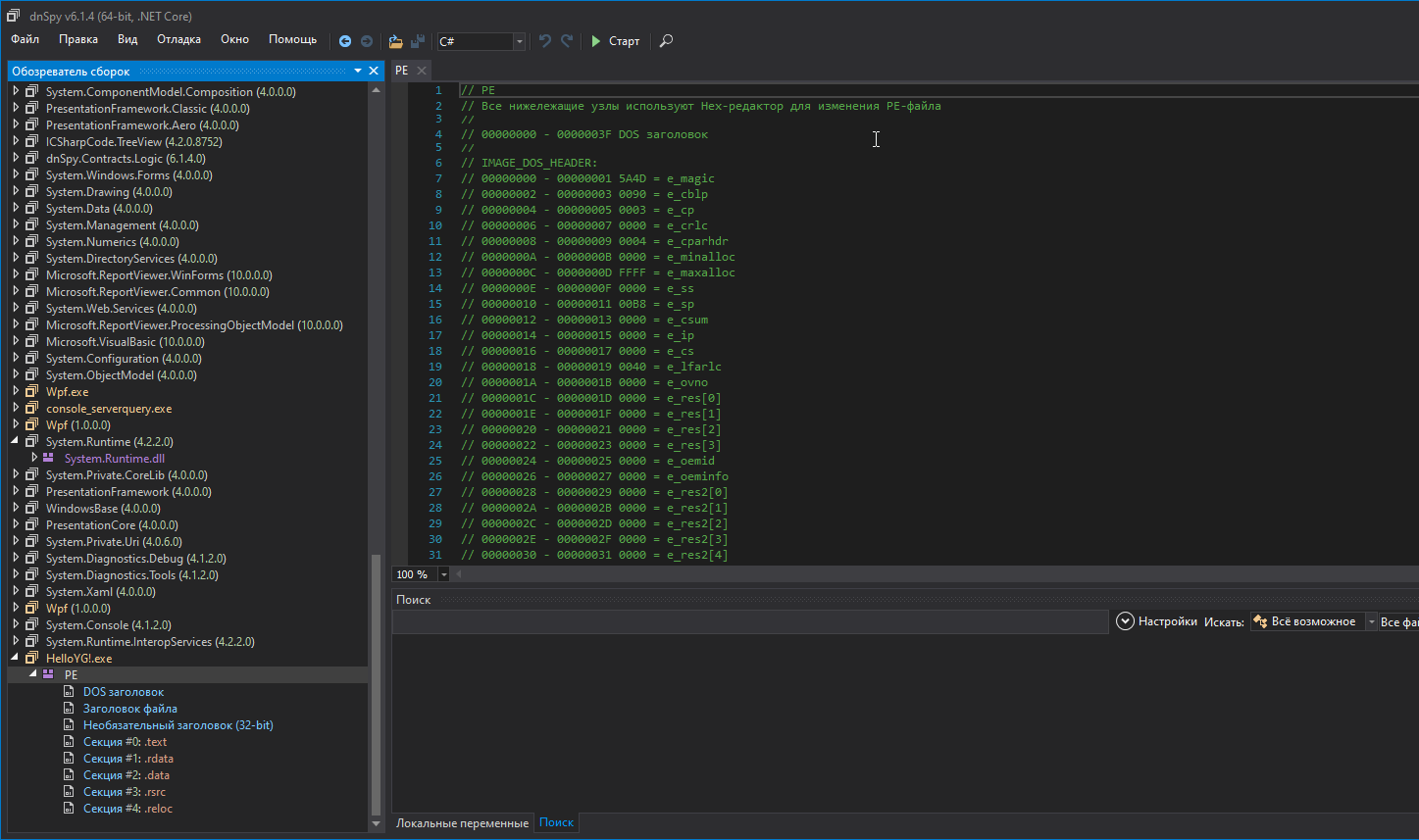Click the DOS заголовок document icon
1419x840 pixels.
coord(69,692)
